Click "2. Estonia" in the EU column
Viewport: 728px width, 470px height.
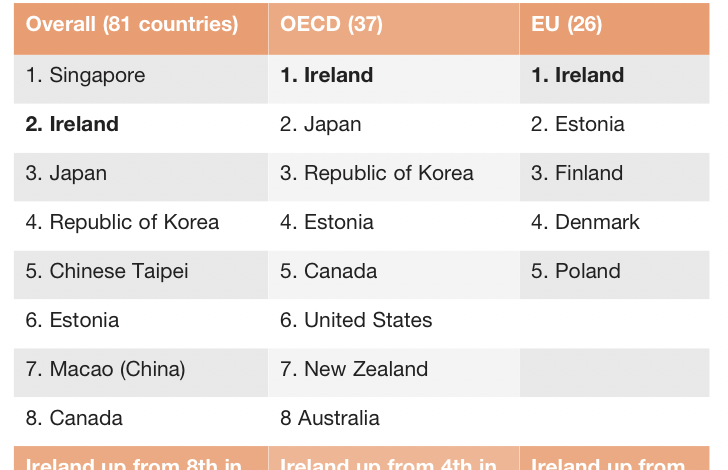coord(577,124)
